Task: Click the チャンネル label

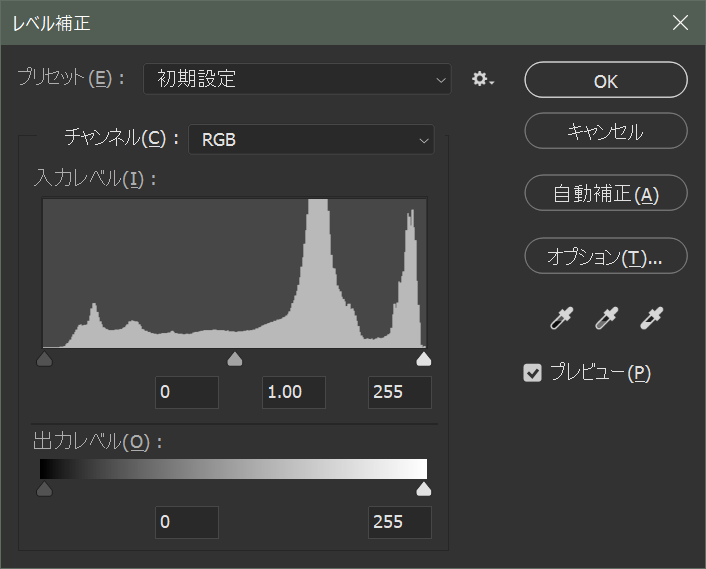Action: point(122,137)
